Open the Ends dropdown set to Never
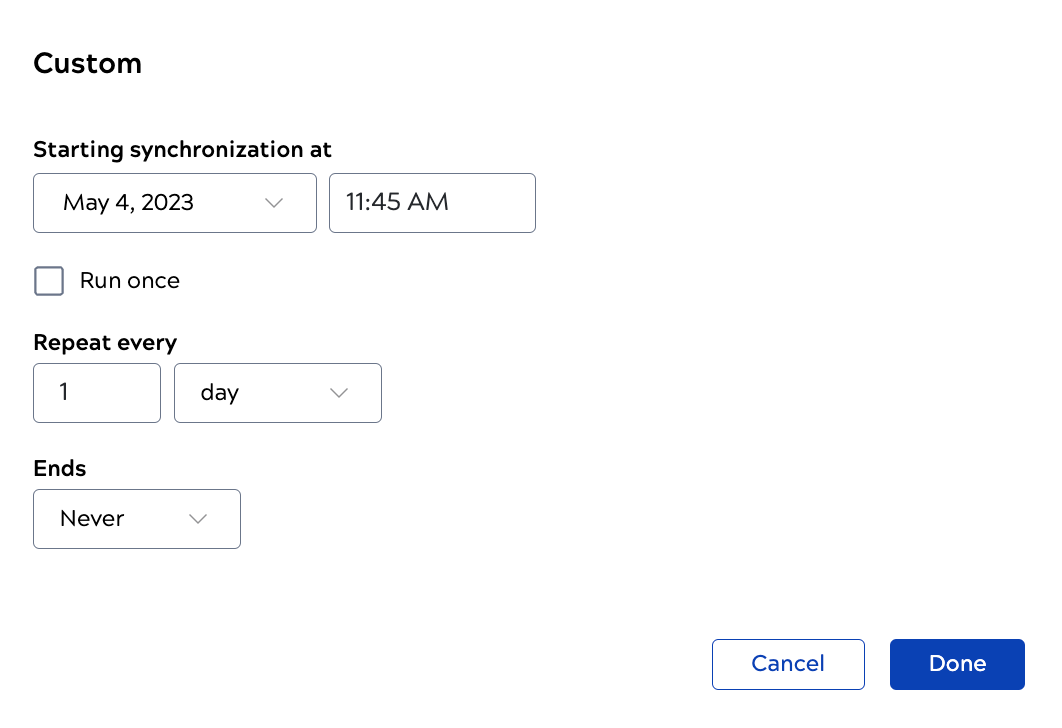The width and height of the screenshot is (1062, 728). click(x=136, y=519)
